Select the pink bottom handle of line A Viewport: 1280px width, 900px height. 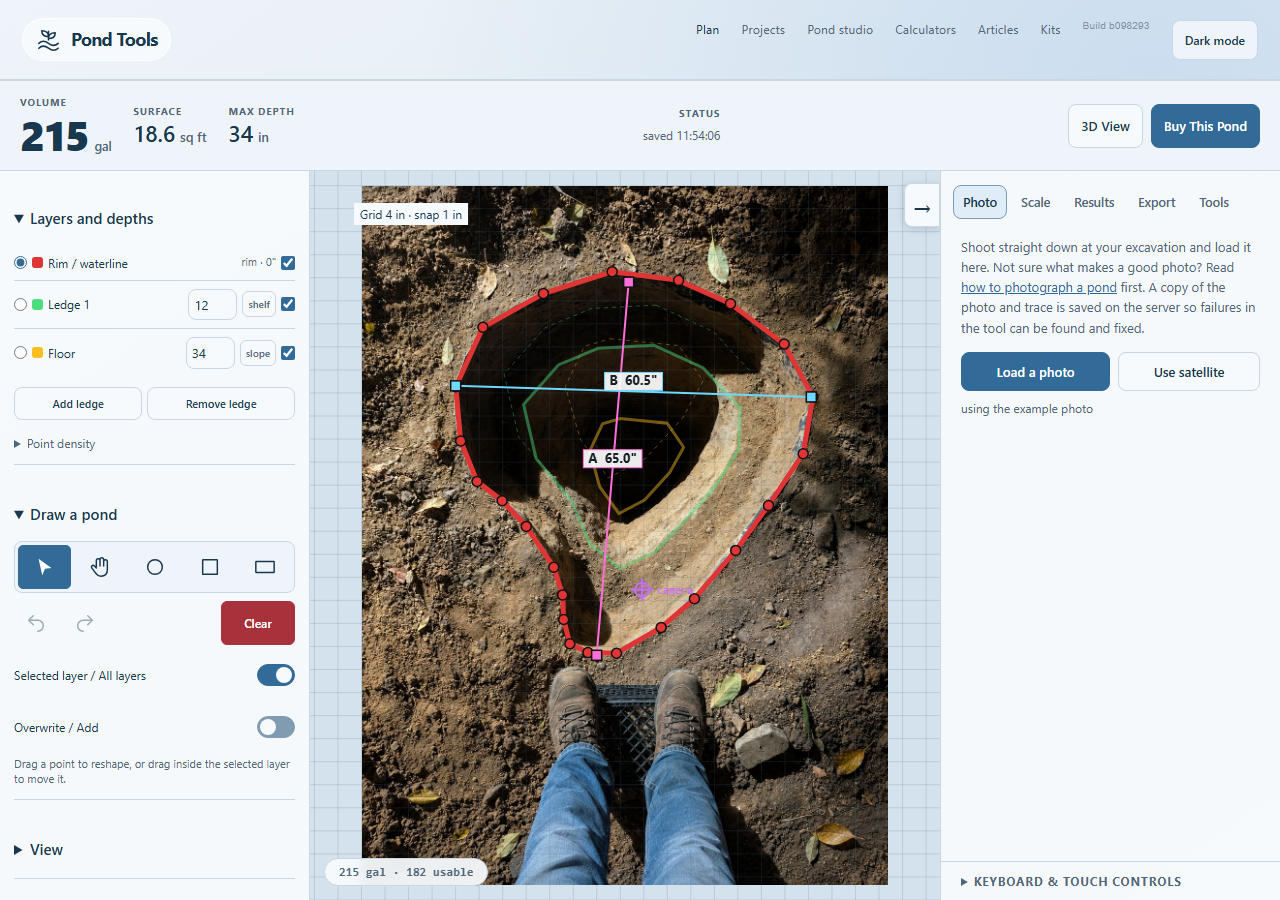[x=597, y=655]
